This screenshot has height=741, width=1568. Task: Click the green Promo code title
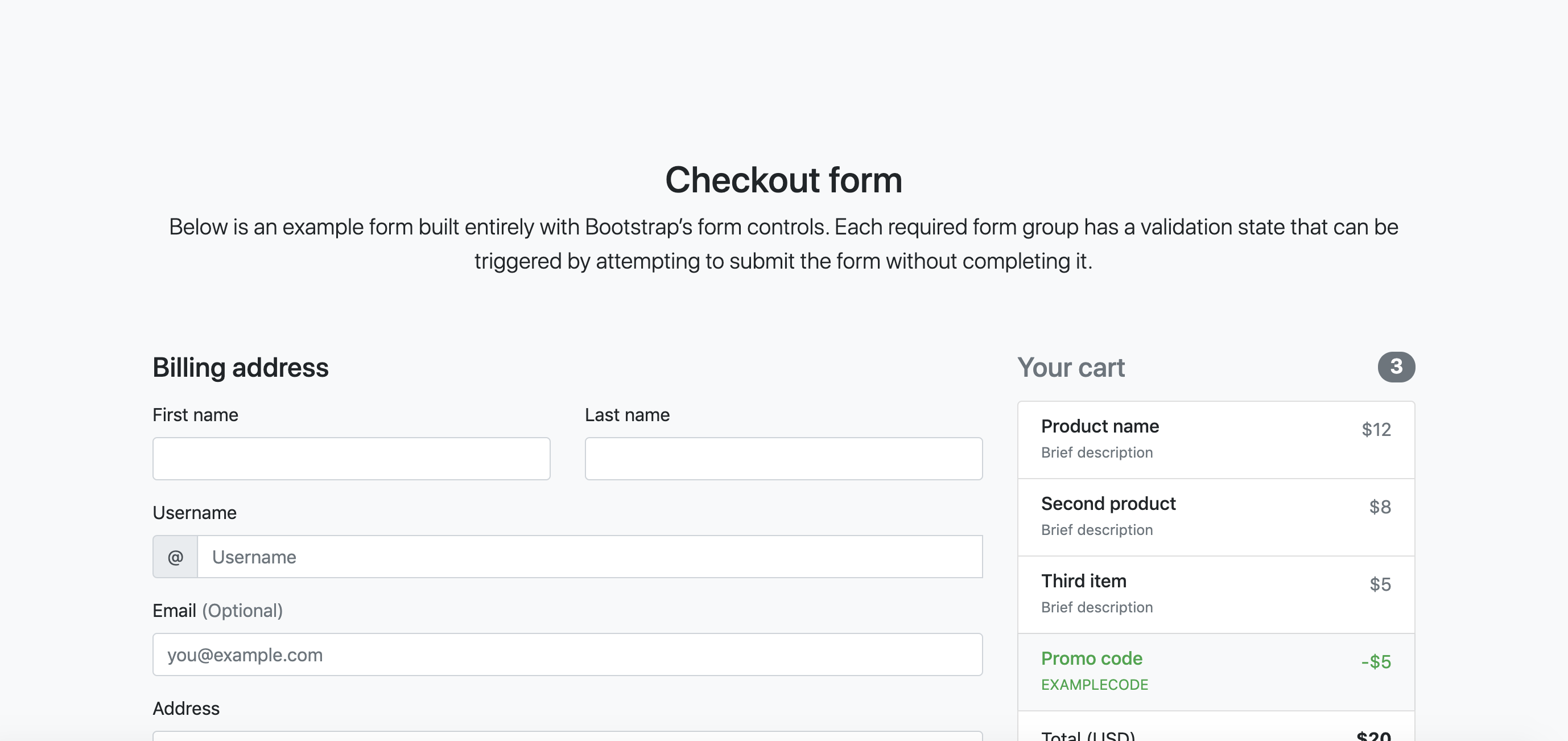1091,658
